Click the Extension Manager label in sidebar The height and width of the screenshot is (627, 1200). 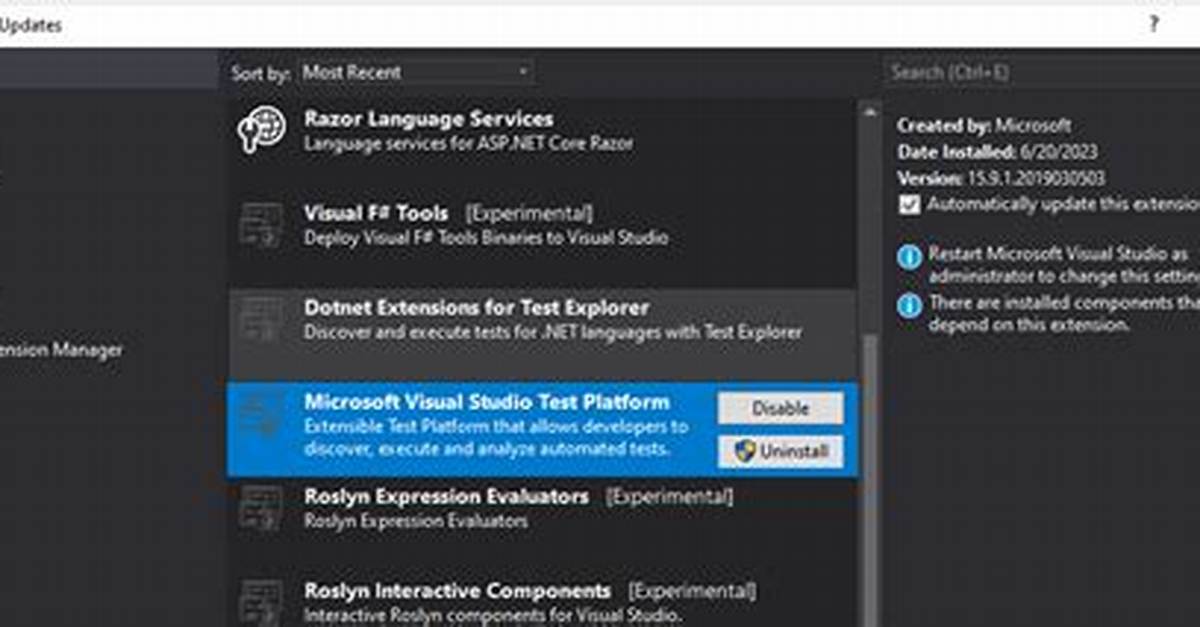[x=61, y=351]
